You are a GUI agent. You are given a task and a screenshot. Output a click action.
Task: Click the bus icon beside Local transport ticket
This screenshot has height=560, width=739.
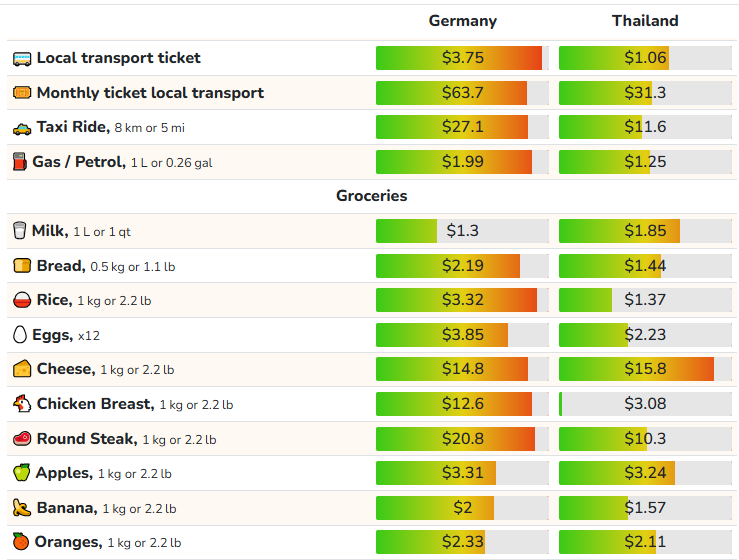[22, 58]
